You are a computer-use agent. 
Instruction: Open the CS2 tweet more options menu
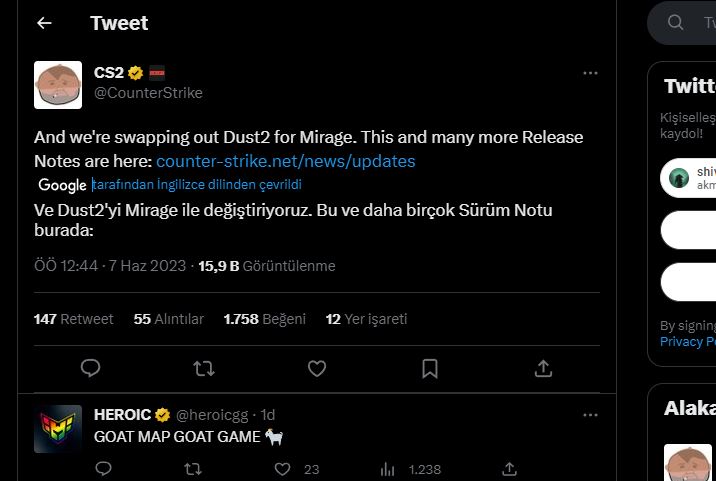[590, 73]
